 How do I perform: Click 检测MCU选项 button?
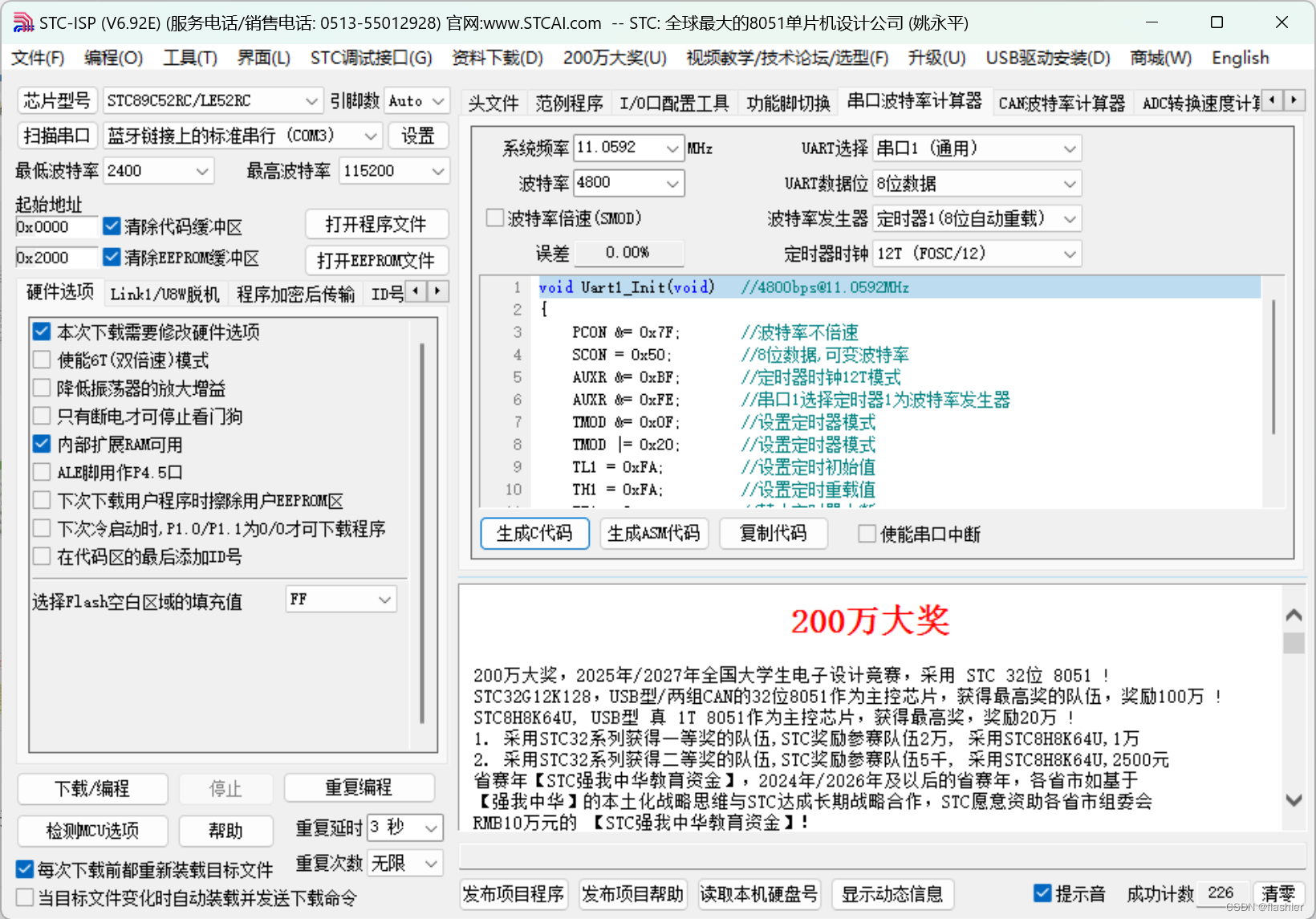point(92,830)
